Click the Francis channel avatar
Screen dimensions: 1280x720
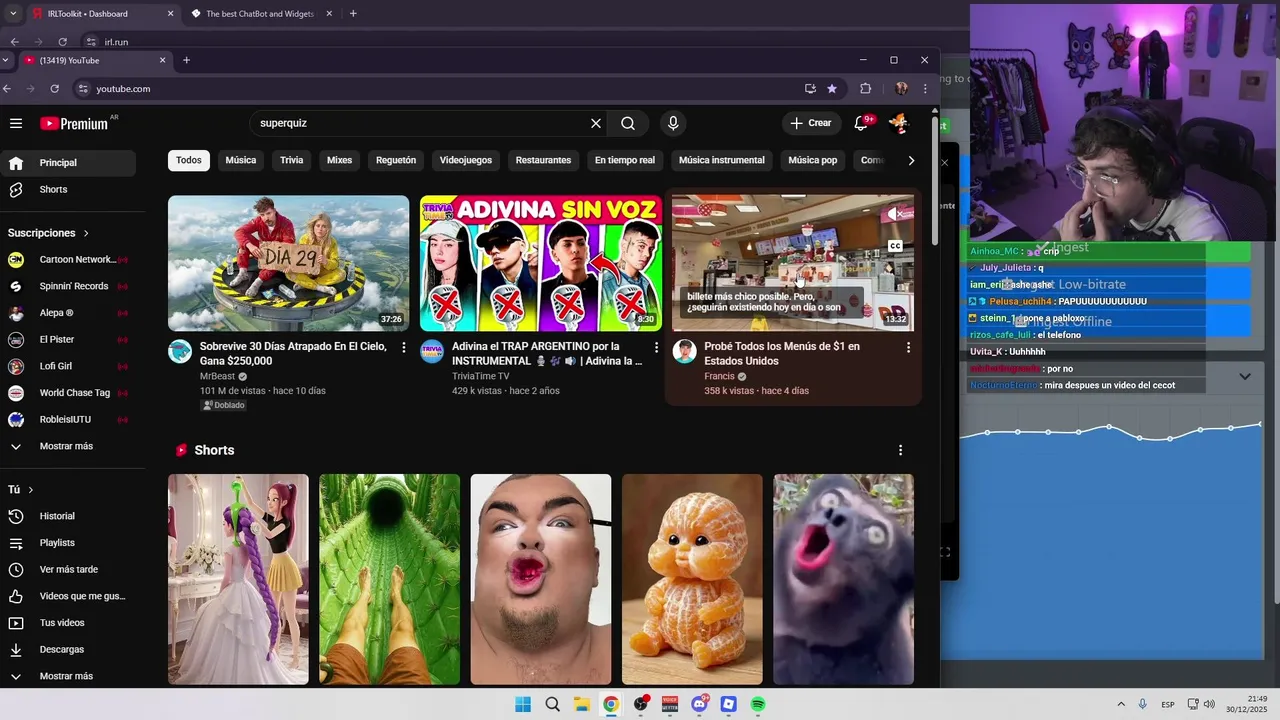pyautogui.click(x=684, y=351)
